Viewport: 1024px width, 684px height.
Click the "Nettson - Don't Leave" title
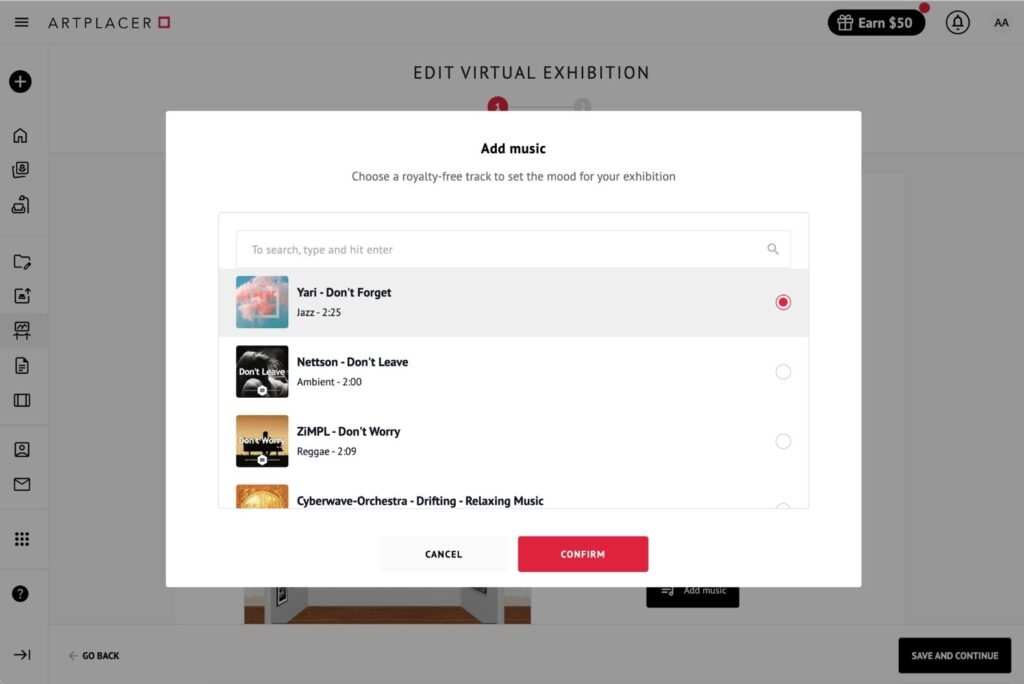tap(353, 362)
